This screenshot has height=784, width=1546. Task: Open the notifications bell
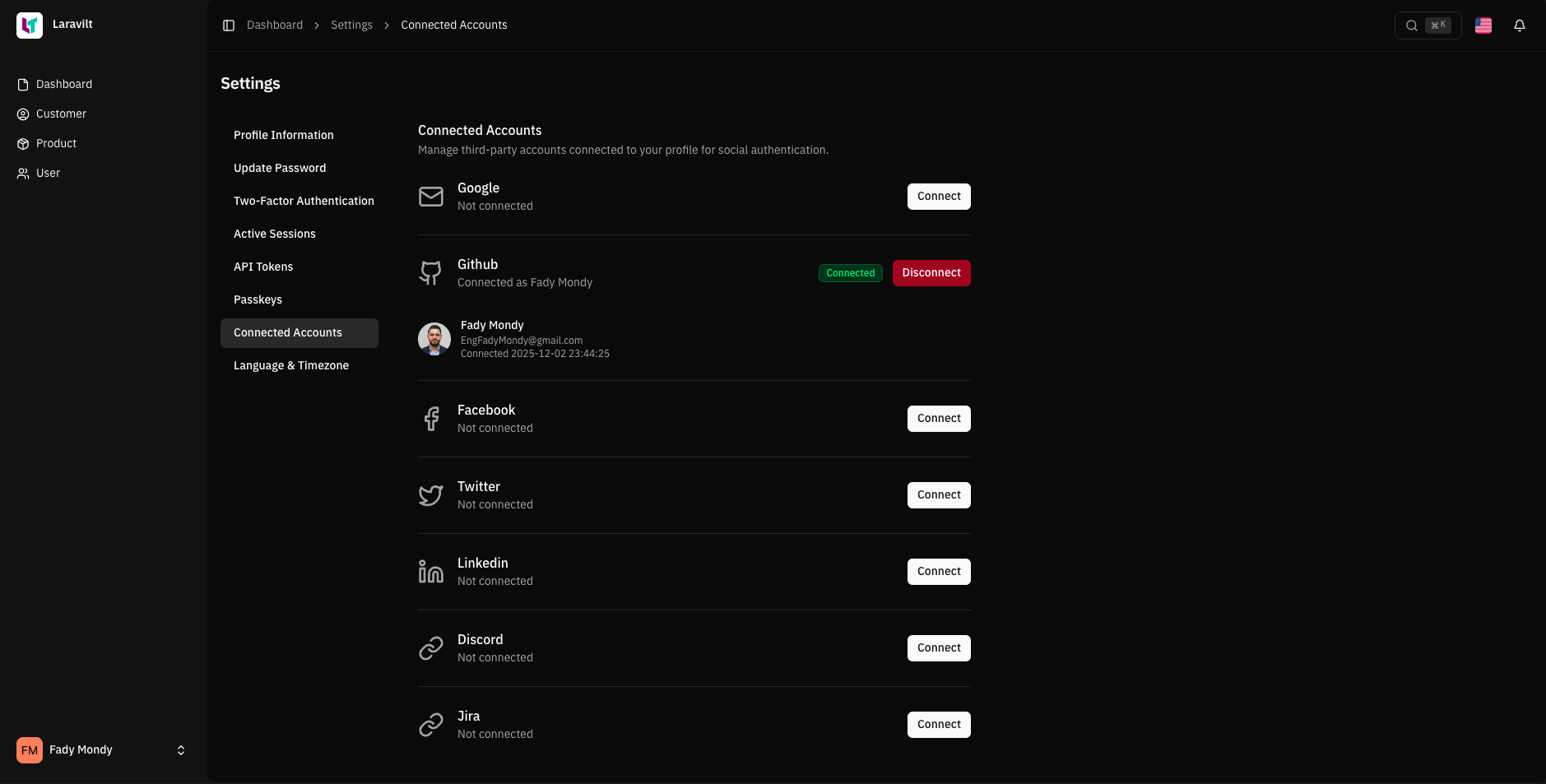tap(1519, 26)
